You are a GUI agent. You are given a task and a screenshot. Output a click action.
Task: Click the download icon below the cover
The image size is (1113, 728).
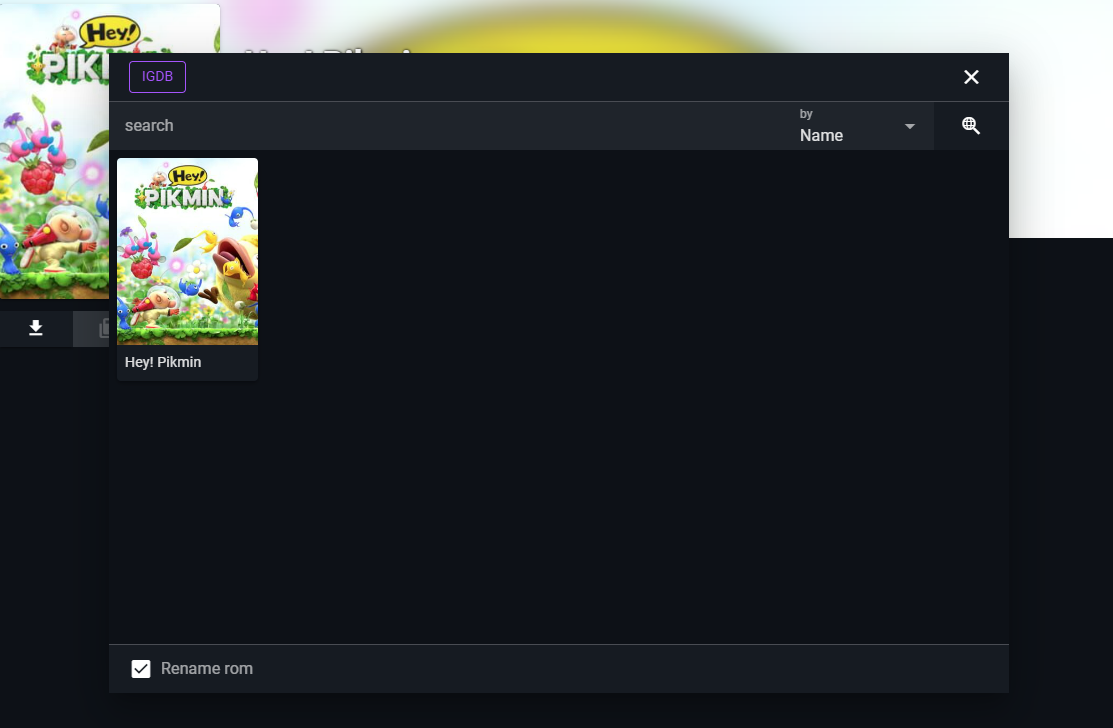[x=36, y=328]
